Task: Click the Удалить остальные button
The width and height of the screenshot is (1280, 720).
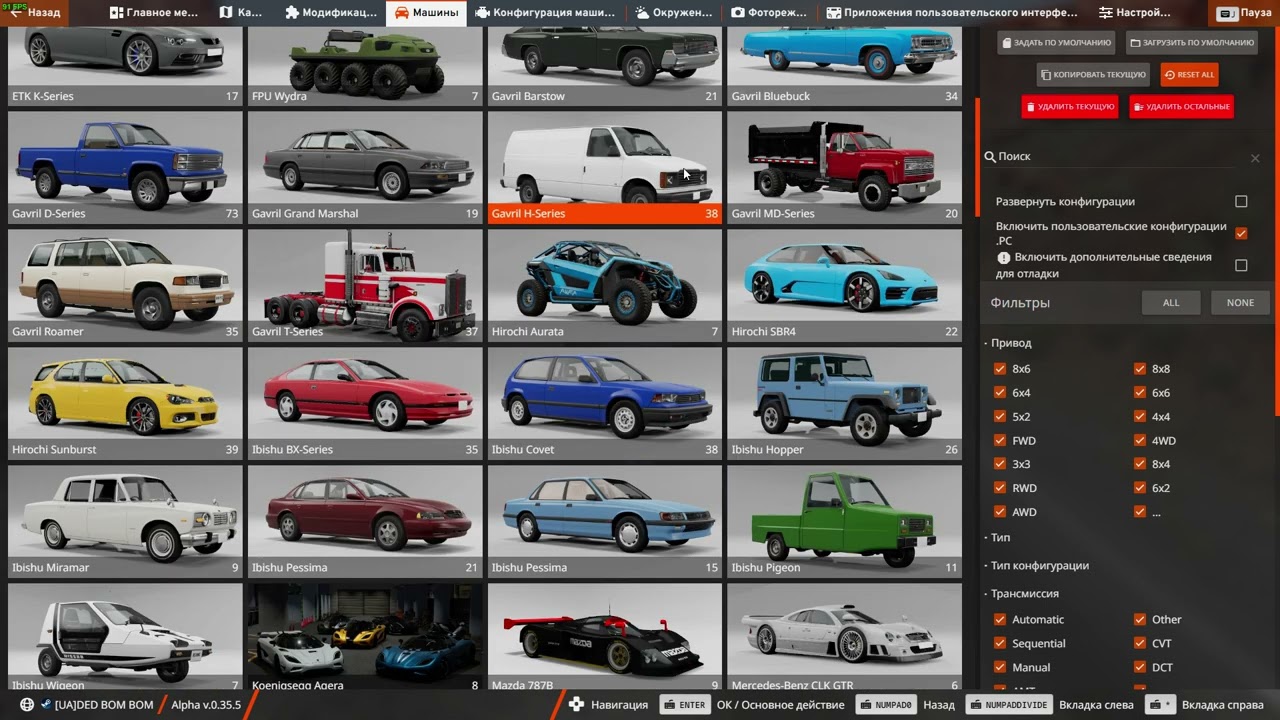Action: tap(1181, 107)
